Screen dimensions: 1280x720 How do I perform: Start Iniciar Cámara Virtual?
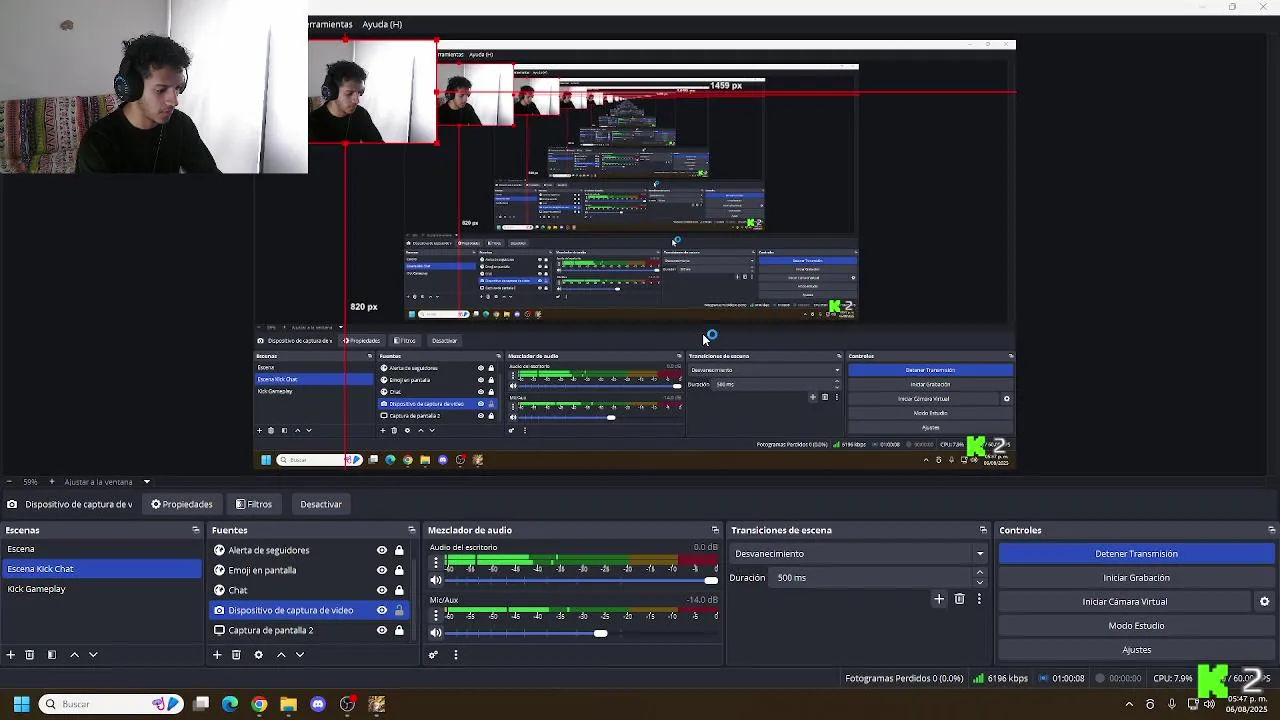click(x=1124, y=602)
